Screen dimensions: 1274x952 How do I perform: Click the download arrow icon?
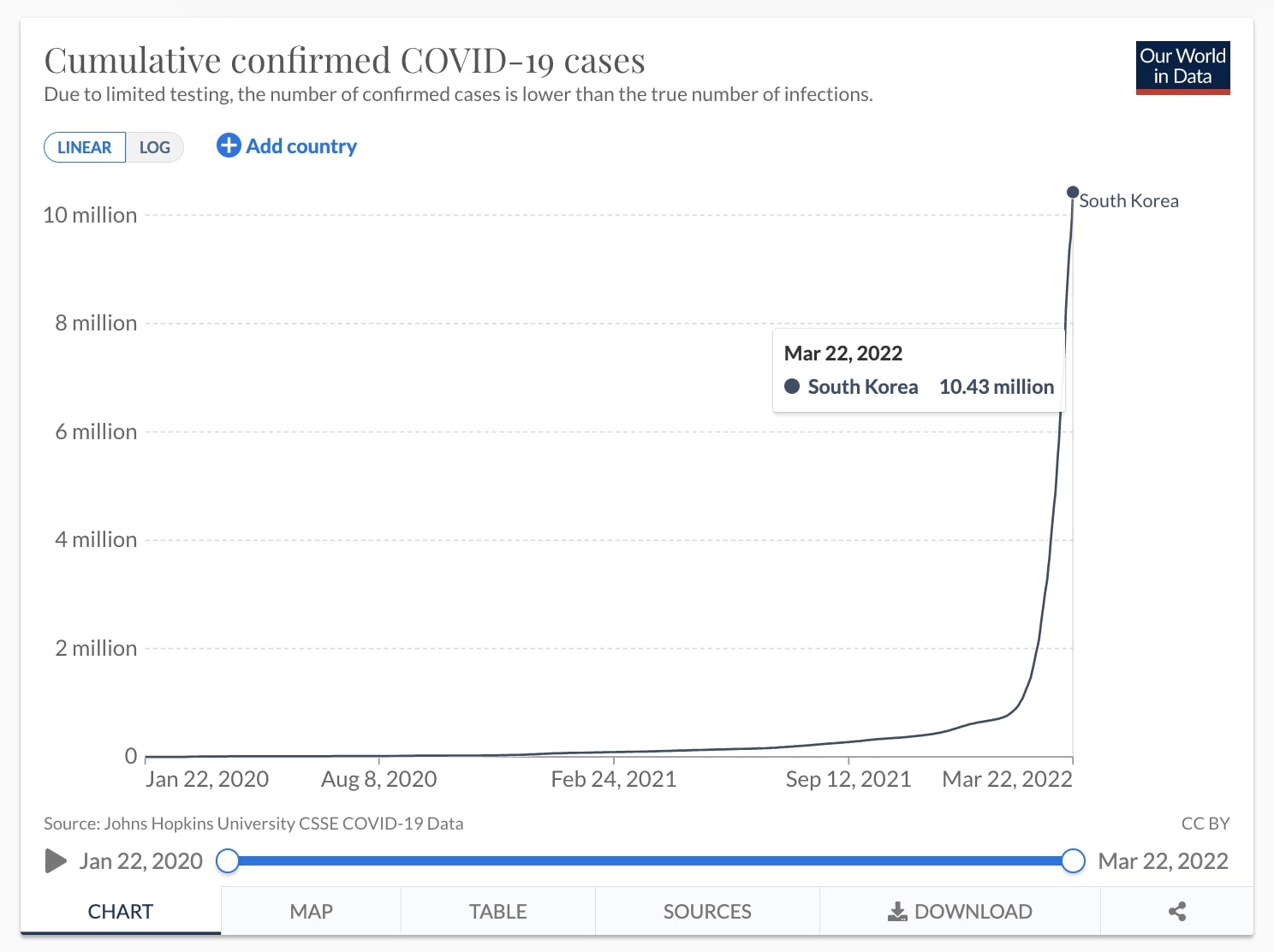pyautogui.click(x=896, y=912)
